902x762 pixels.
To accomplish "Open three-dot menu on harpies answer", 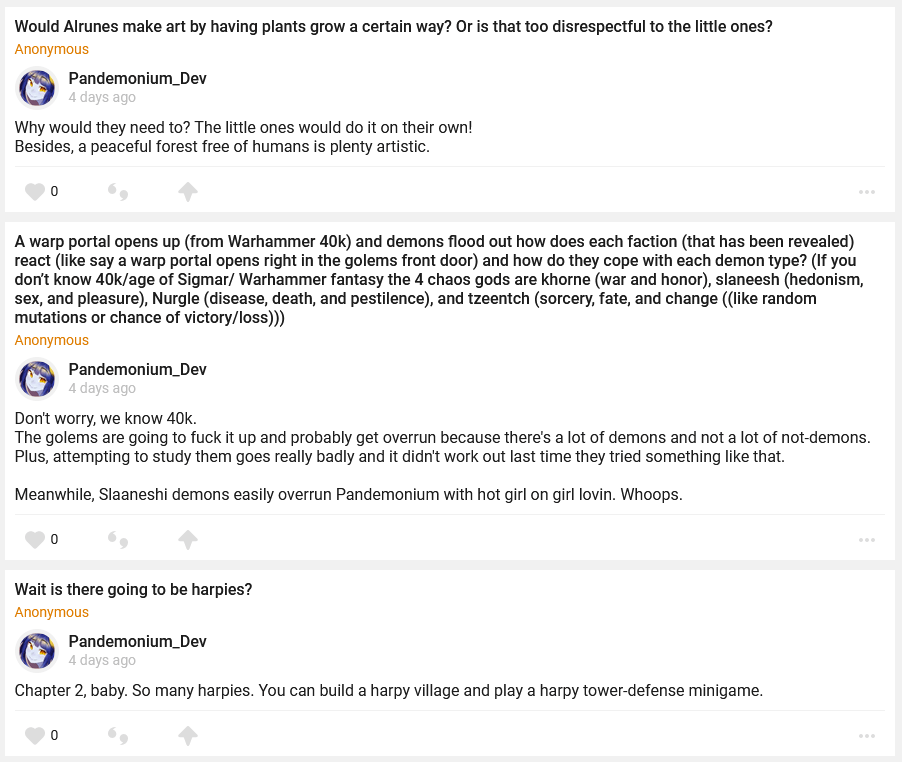I will coord(866,736).
